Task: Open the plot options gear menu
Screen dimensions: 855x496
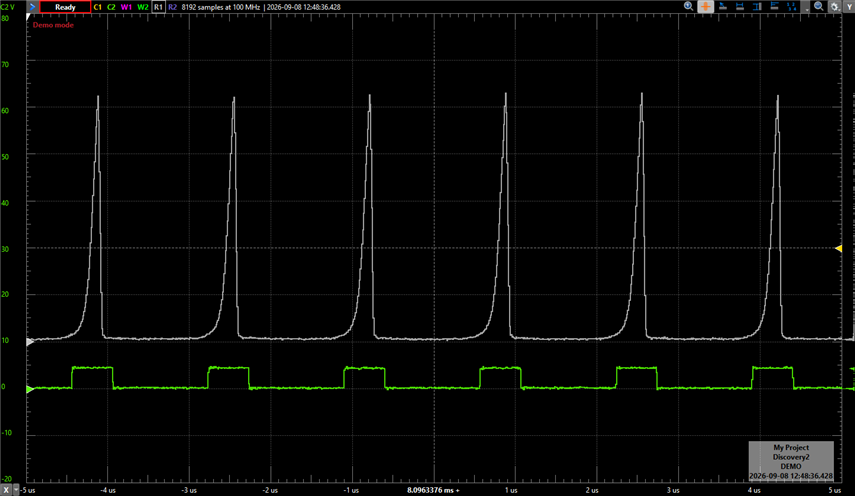Action: click(x=835, y=7)
